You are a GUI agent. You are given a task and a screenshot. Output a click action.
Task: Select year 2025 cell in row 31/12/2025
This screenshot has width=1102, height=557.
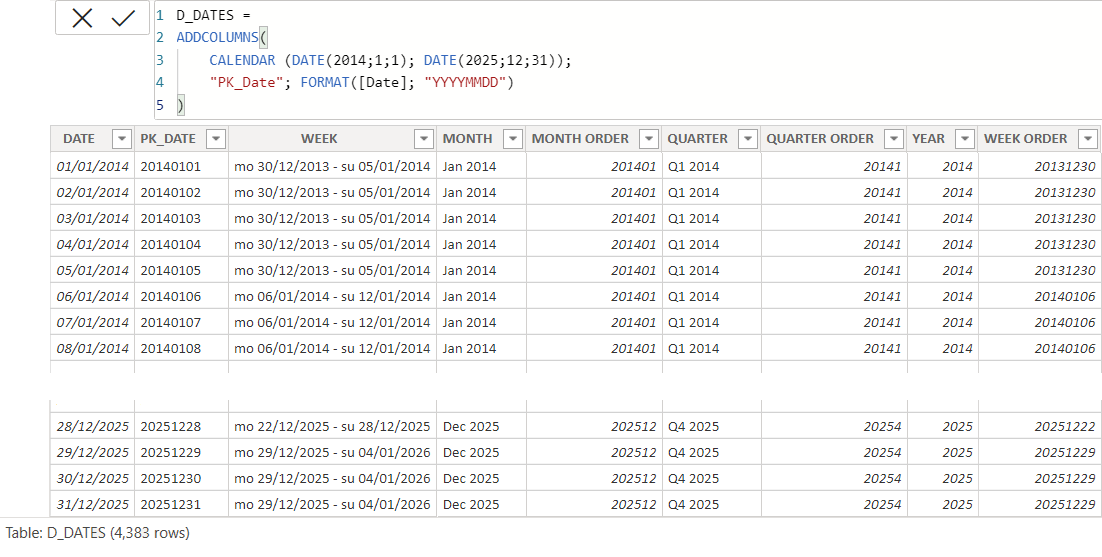942,504
